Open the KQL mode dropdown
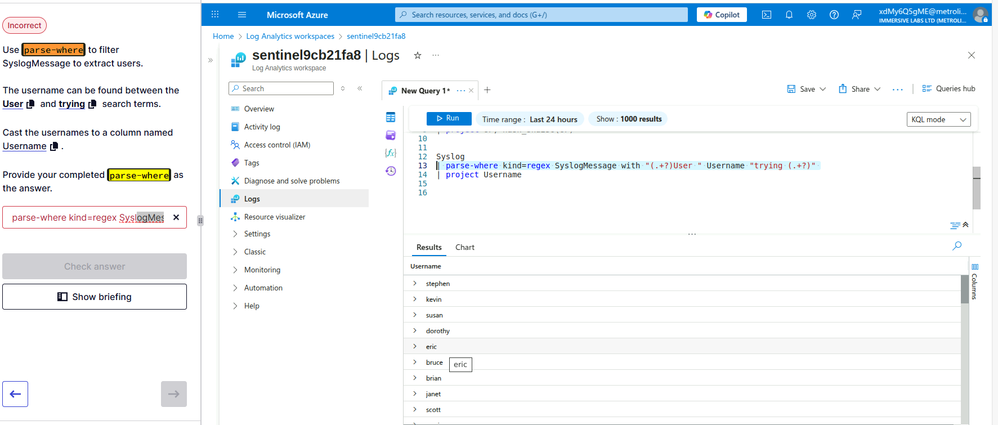Screen dimensions: 998x425 coord(938,119)
